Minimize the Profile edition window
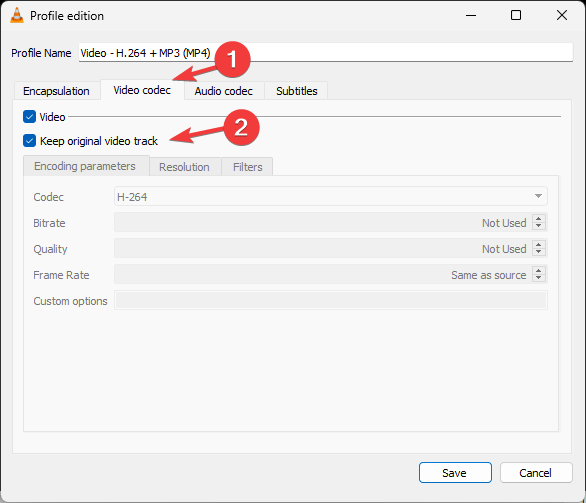 point(471,15)
